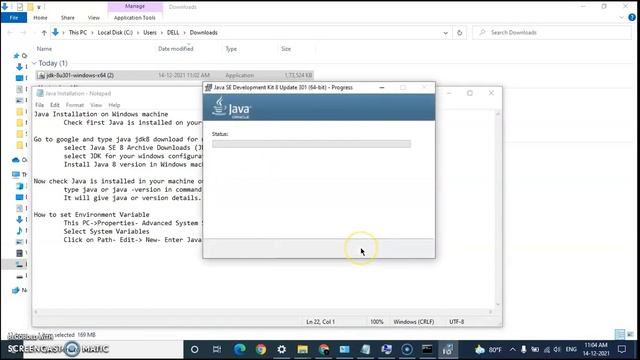The image size is (640, 360).
Task: Switch Explorer to the details view icon
Action: click(620, 334)
